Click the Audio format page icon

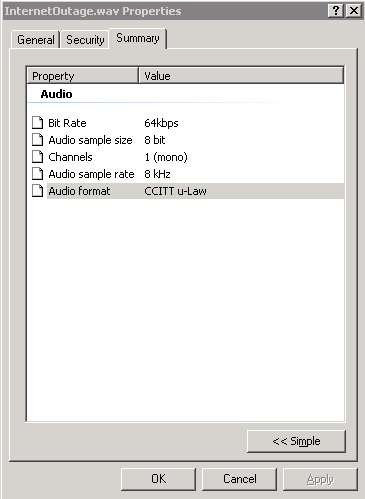click(37, 191)
